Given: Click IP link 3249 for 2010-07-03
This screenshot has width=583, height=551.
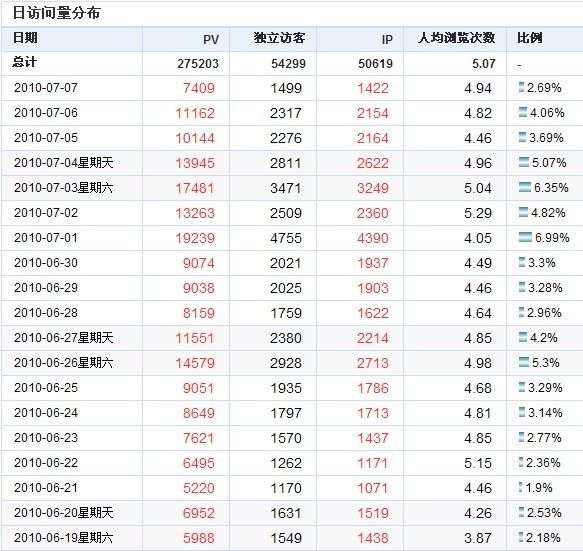Looking at the screenshot, I should coord(373,188).
